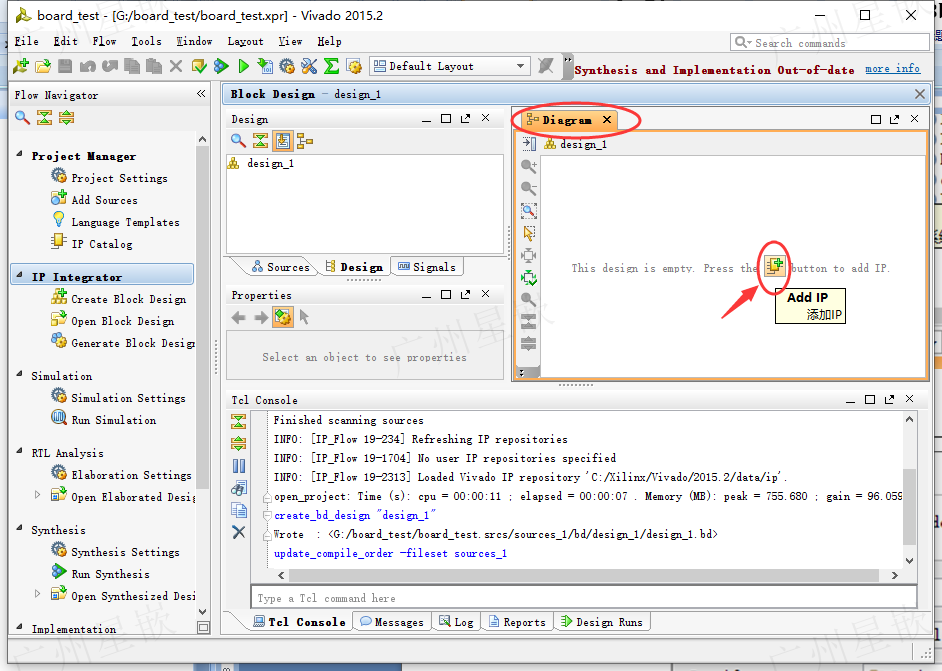Image resolution: width=942 pixels, height=671 pixels.
Task: Click the Tcl command input field
Action: (583, 598)
